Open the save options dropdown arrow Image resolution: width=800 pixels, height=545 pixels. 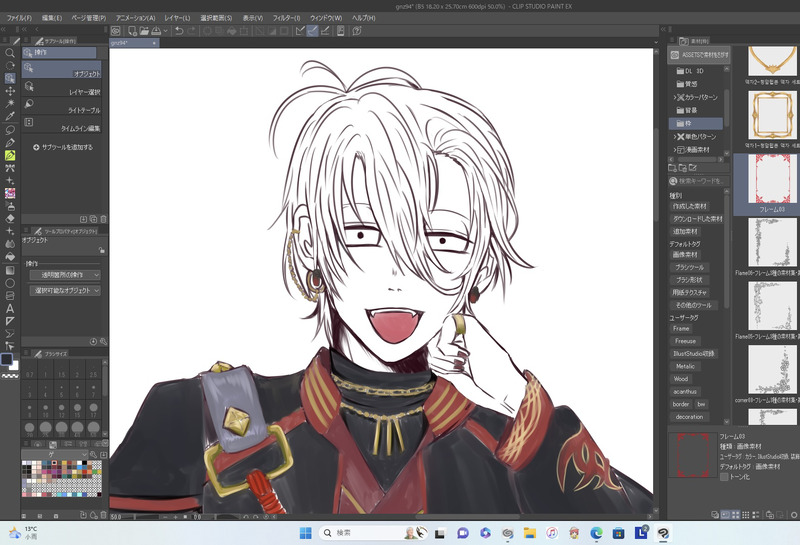tap(165, 31)
